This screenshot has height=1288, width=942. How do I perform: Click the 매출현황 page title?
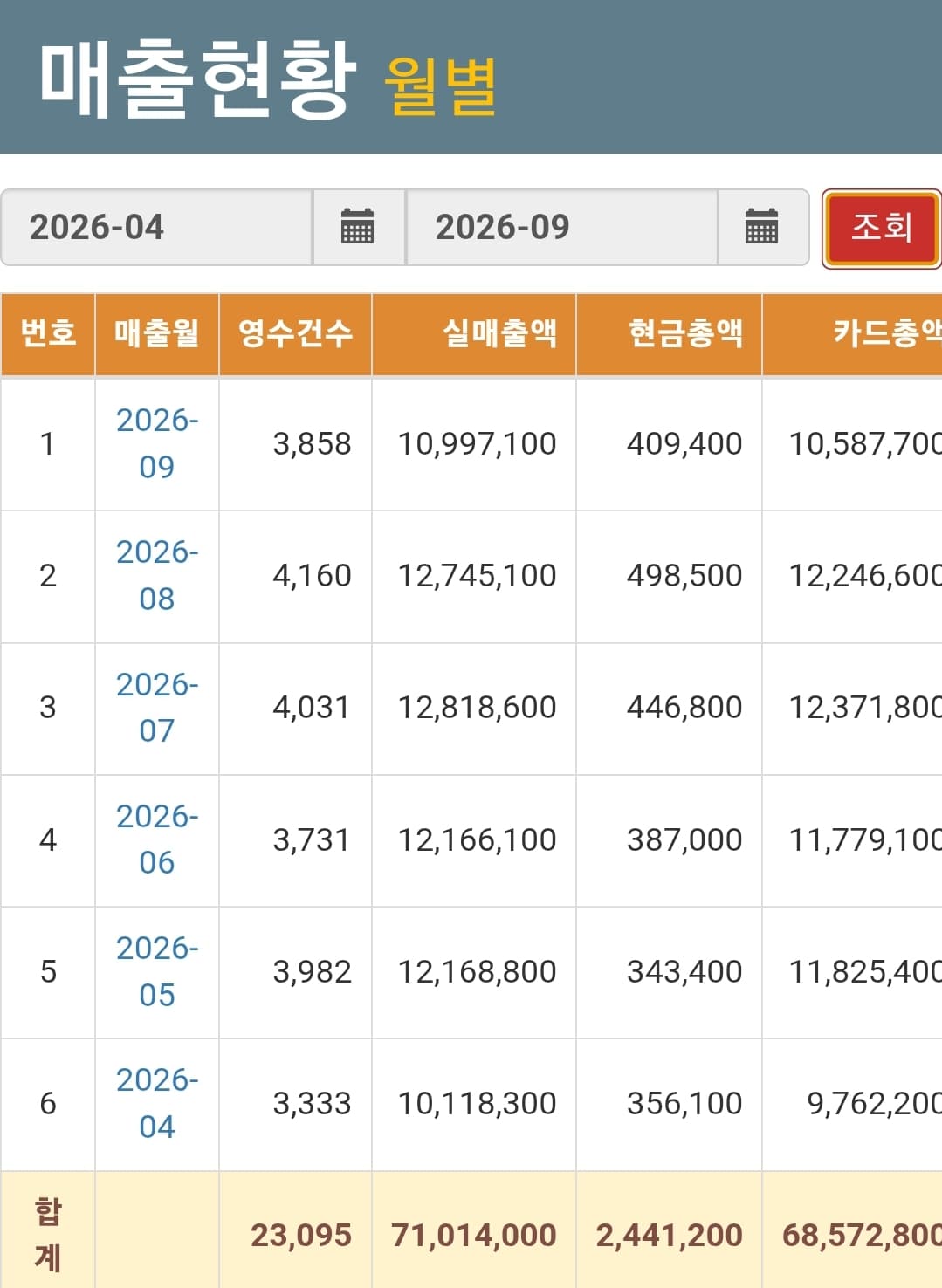[198, 79]
